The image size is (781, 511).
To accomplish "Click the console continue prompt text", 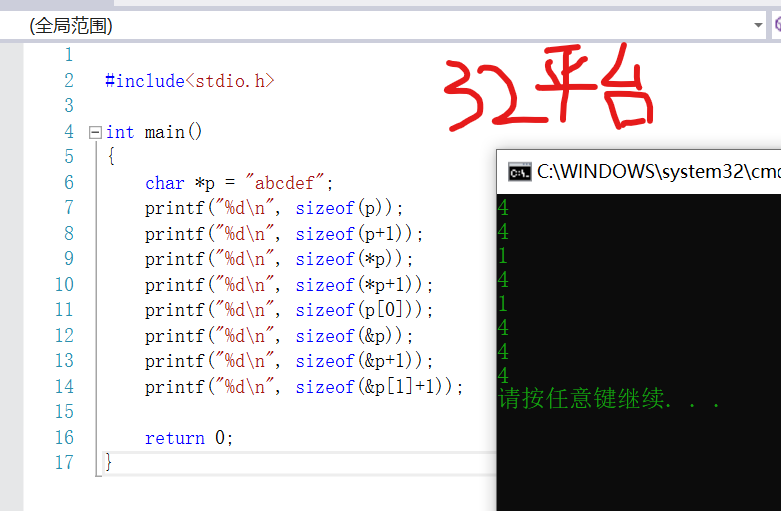I will [609, 398].
